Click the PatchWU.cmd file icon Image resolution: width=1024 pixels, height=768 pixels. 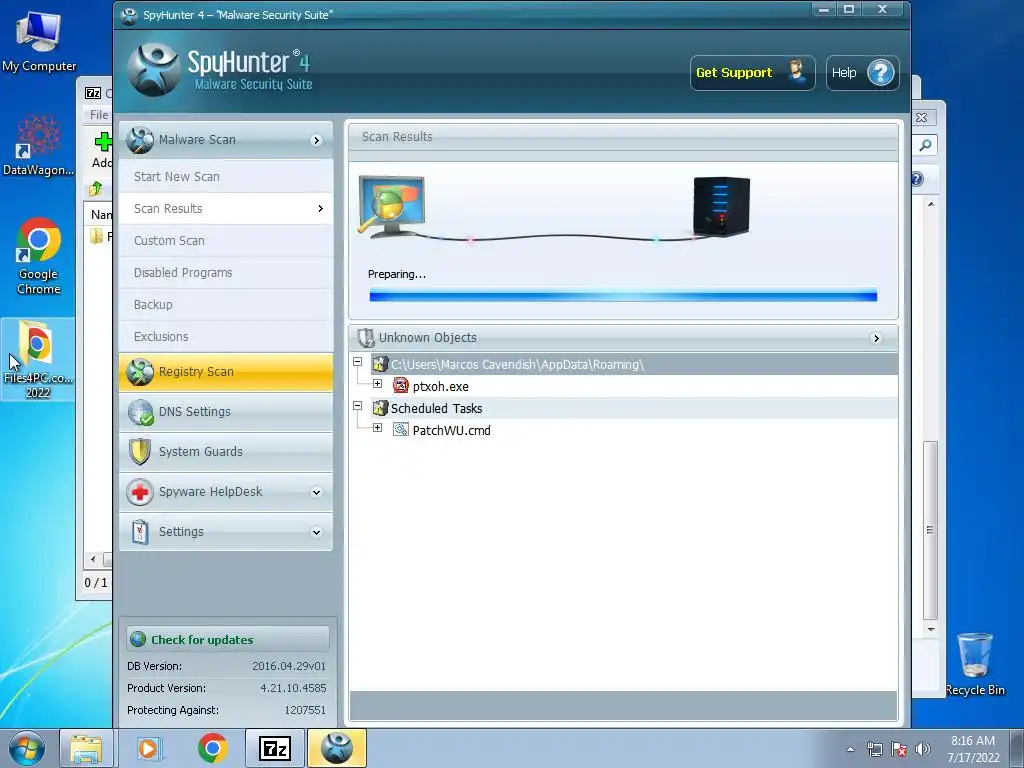[400, 430]
